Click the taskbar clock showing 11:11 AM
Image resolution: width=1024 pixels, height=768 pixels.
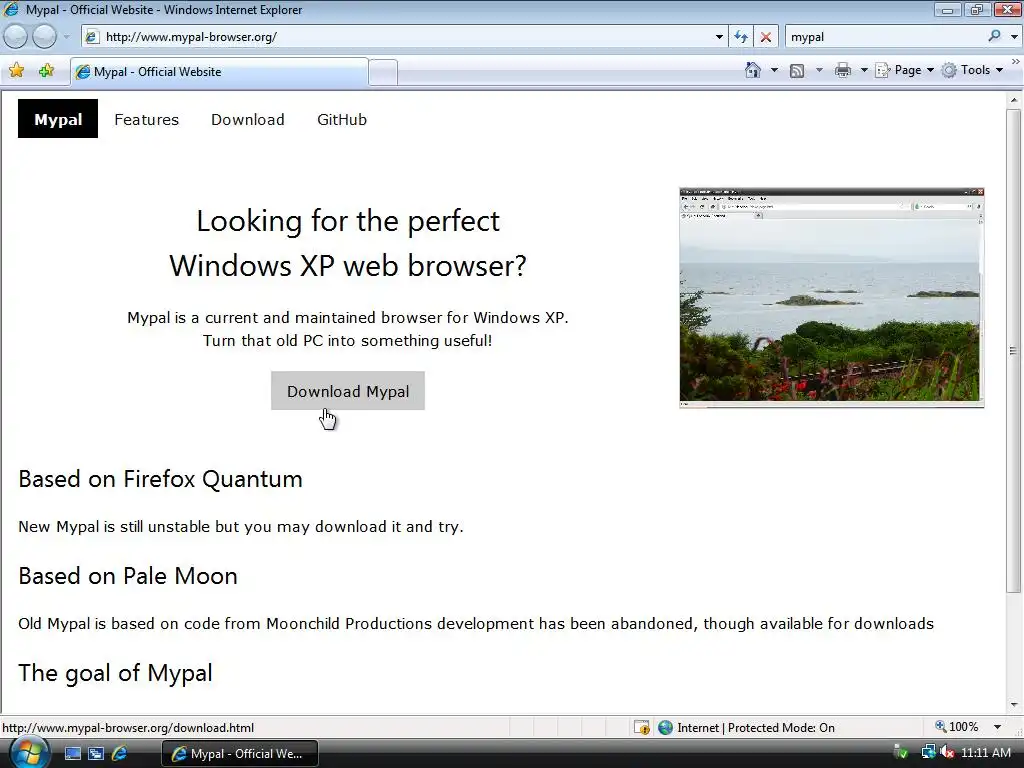(985, 753)
